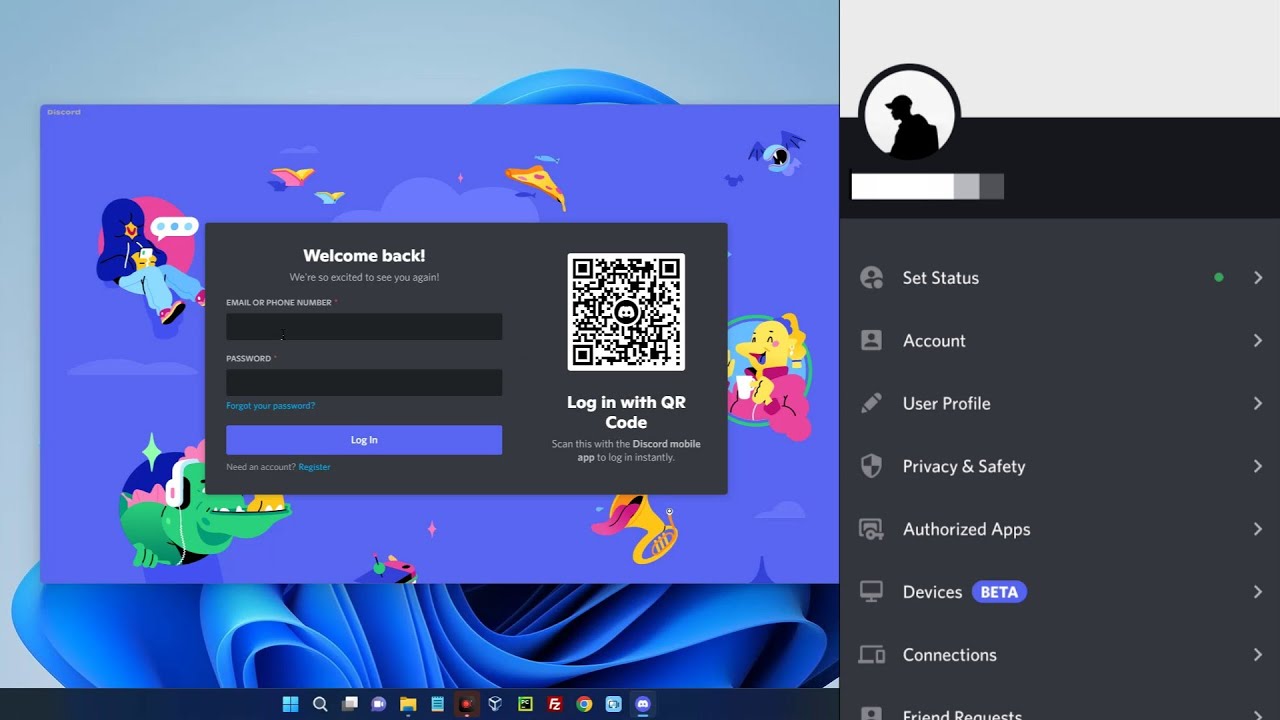
Task: Open the Authorized Apps item
Action: pos(1060,529)
